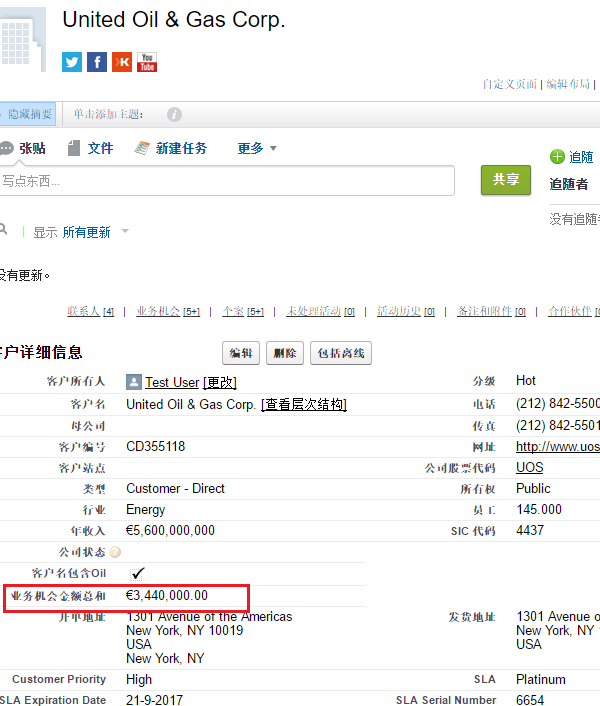Open the Twitter social profile icon
Viewport: 600px width, 706px height.
click(72, 62)
